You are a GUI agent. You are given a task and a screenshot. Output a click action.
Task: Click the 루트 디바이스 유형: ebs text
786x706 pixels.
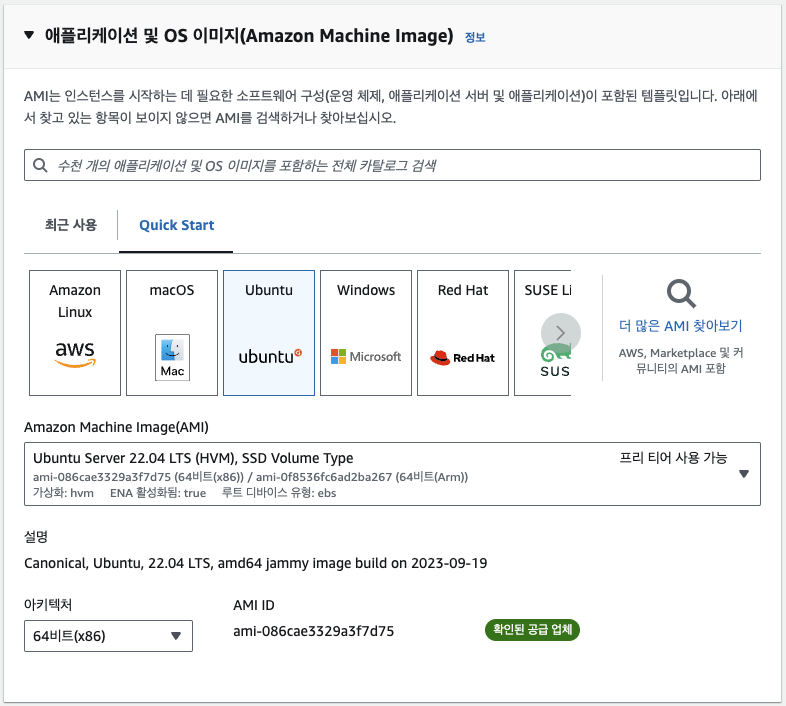click(x=279, y=493)
